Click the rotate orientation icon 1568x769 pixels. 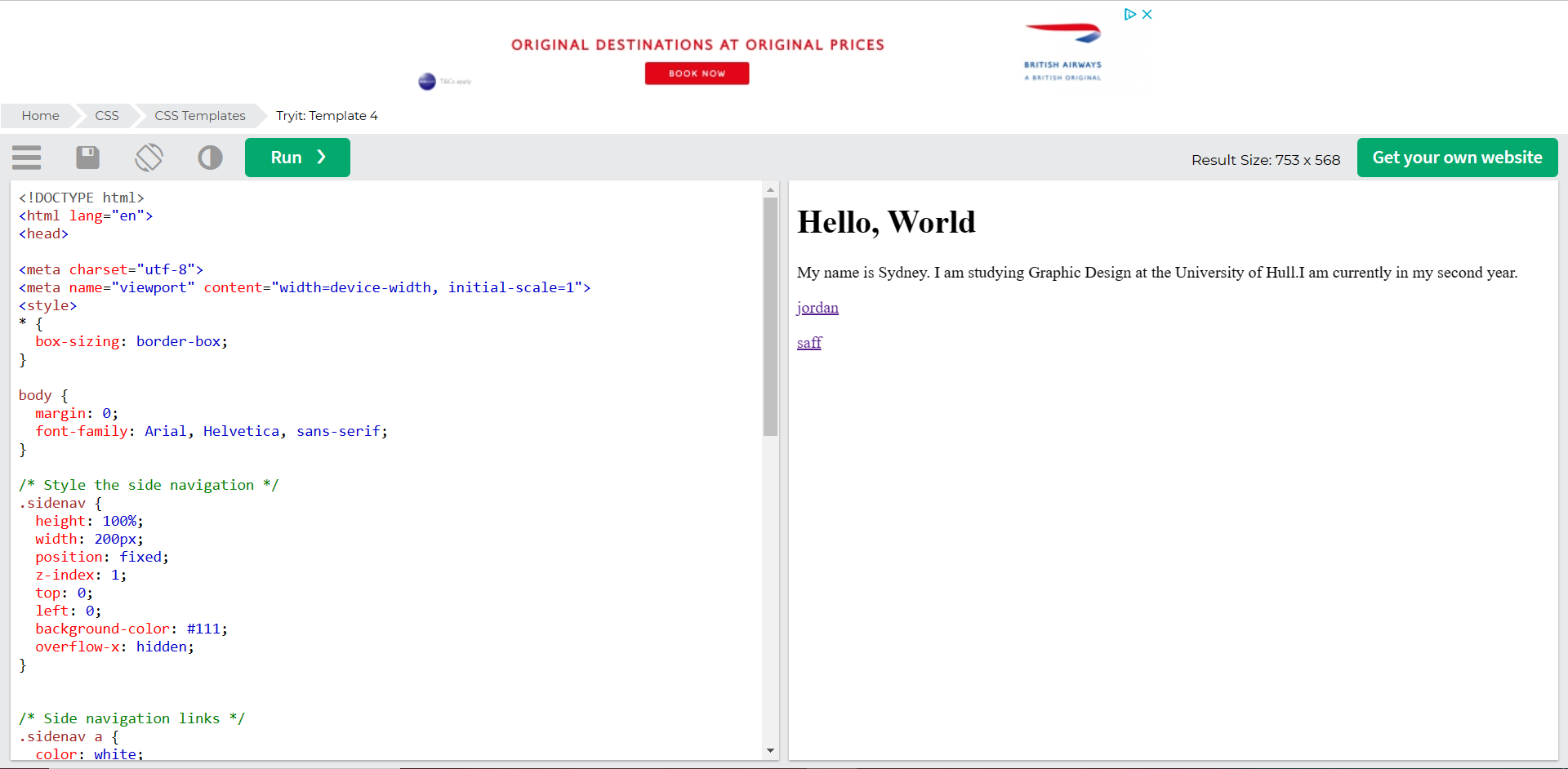click(x=149, y=158)
